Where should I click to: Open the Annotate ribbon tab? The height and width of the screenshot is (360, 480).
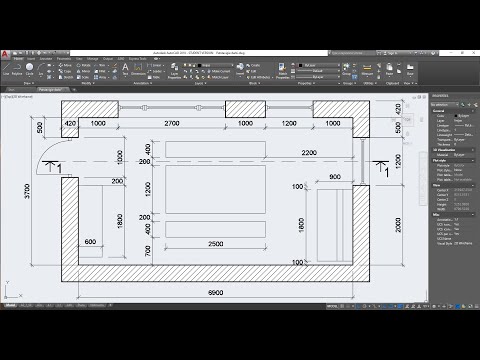tap(46, 59)
